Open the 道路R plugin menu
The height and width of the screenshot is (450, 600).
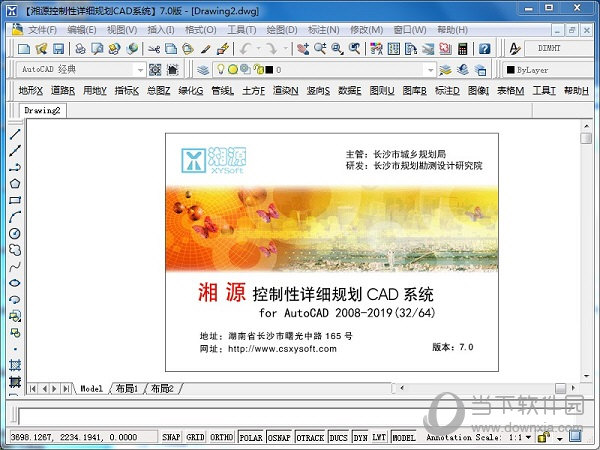pos(63,91)
